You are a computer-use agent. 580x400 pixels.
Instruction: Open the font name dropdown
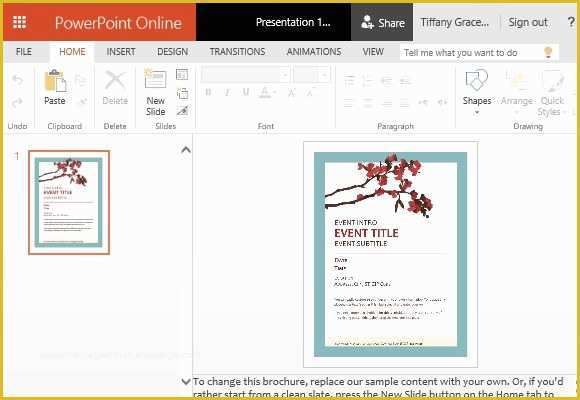click(285, 75)
